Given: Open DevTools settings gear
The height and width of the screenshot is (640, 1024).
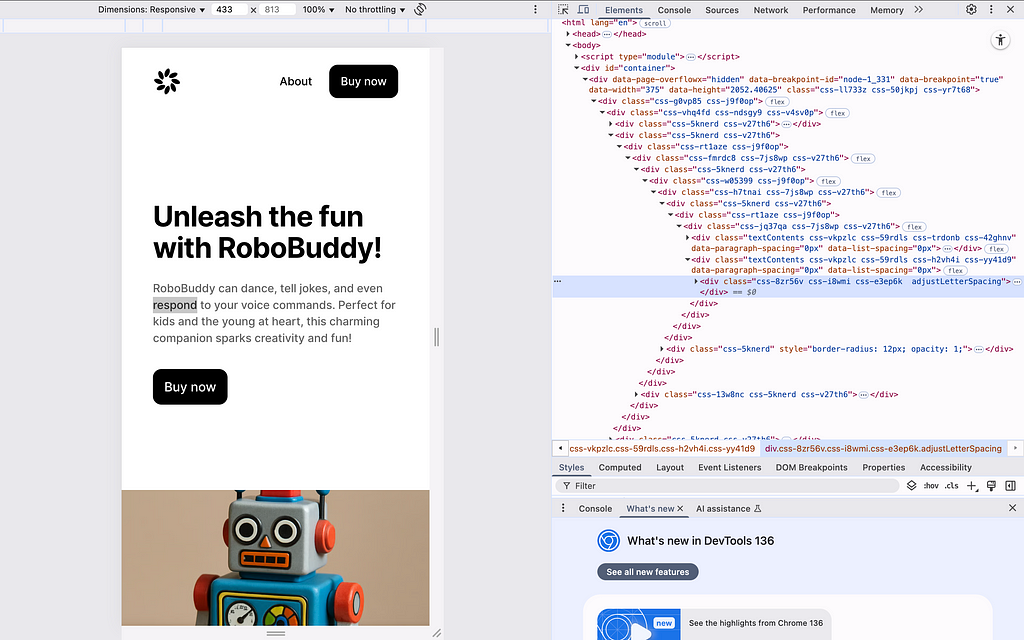Looking at the screenshot, I should point(971,10).
